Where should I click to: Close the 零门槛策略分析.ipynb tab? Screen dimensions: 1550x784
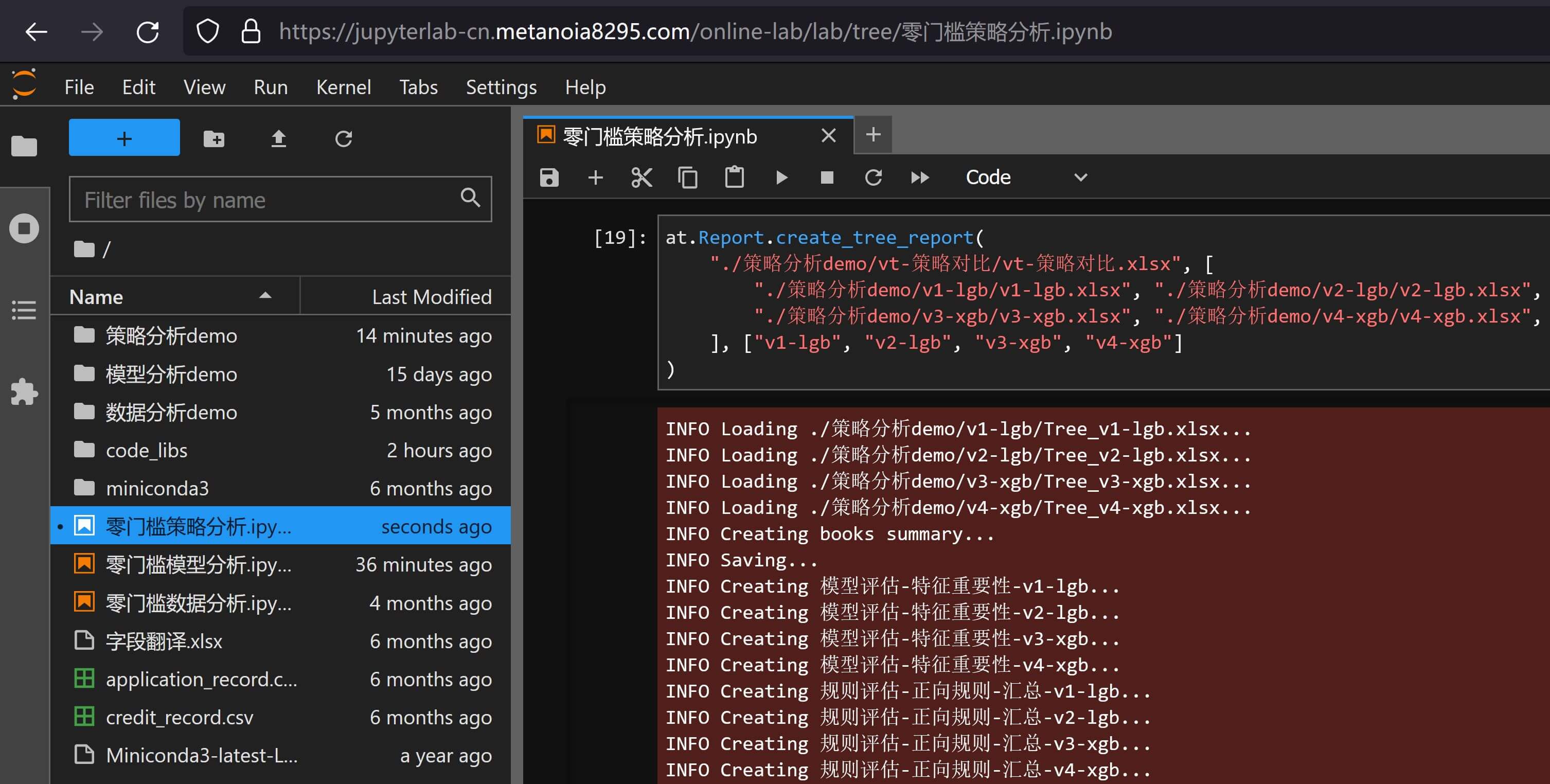coord(828,136)
